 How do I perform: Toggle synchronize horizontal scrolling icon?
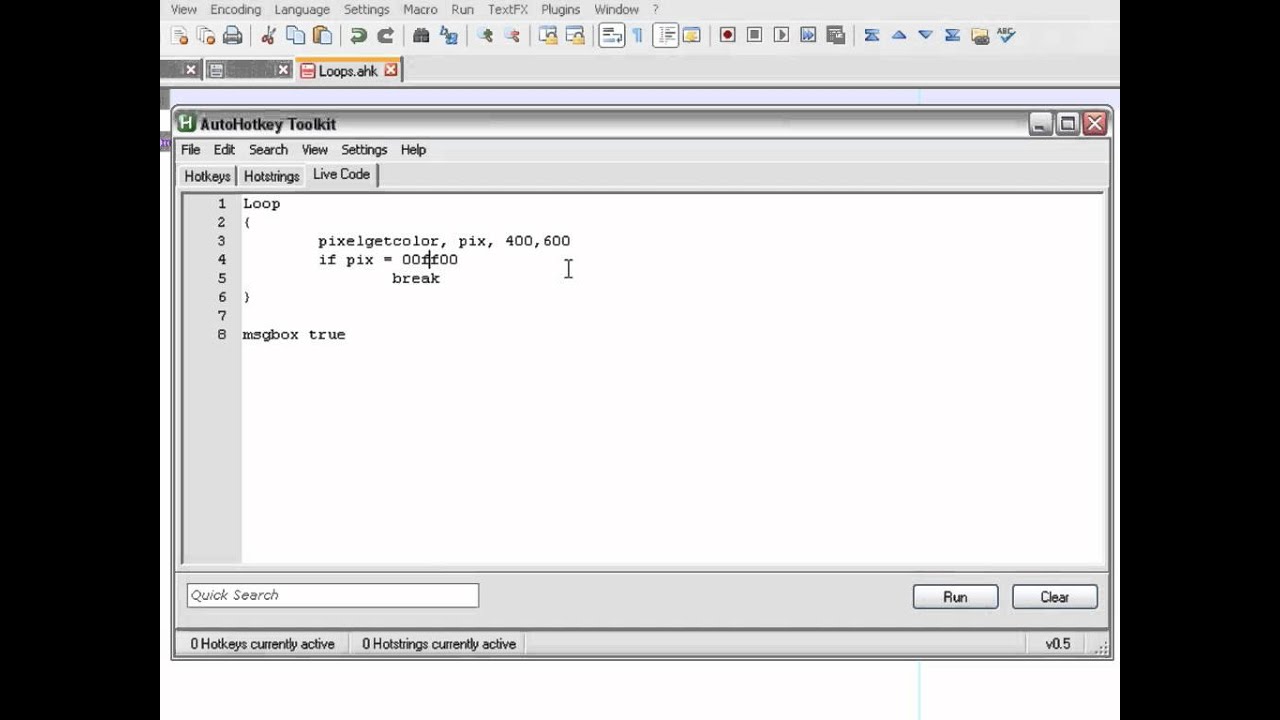(x=575, y=36)
